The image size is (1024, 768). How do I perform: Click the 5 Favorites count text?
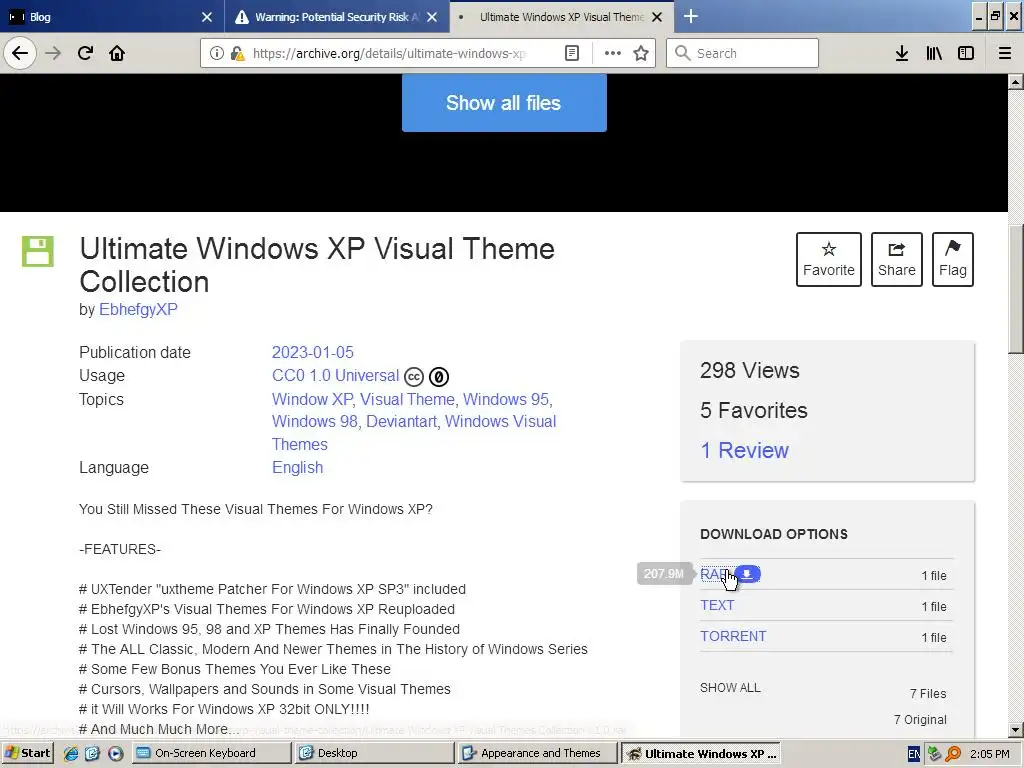coord(754,410)
